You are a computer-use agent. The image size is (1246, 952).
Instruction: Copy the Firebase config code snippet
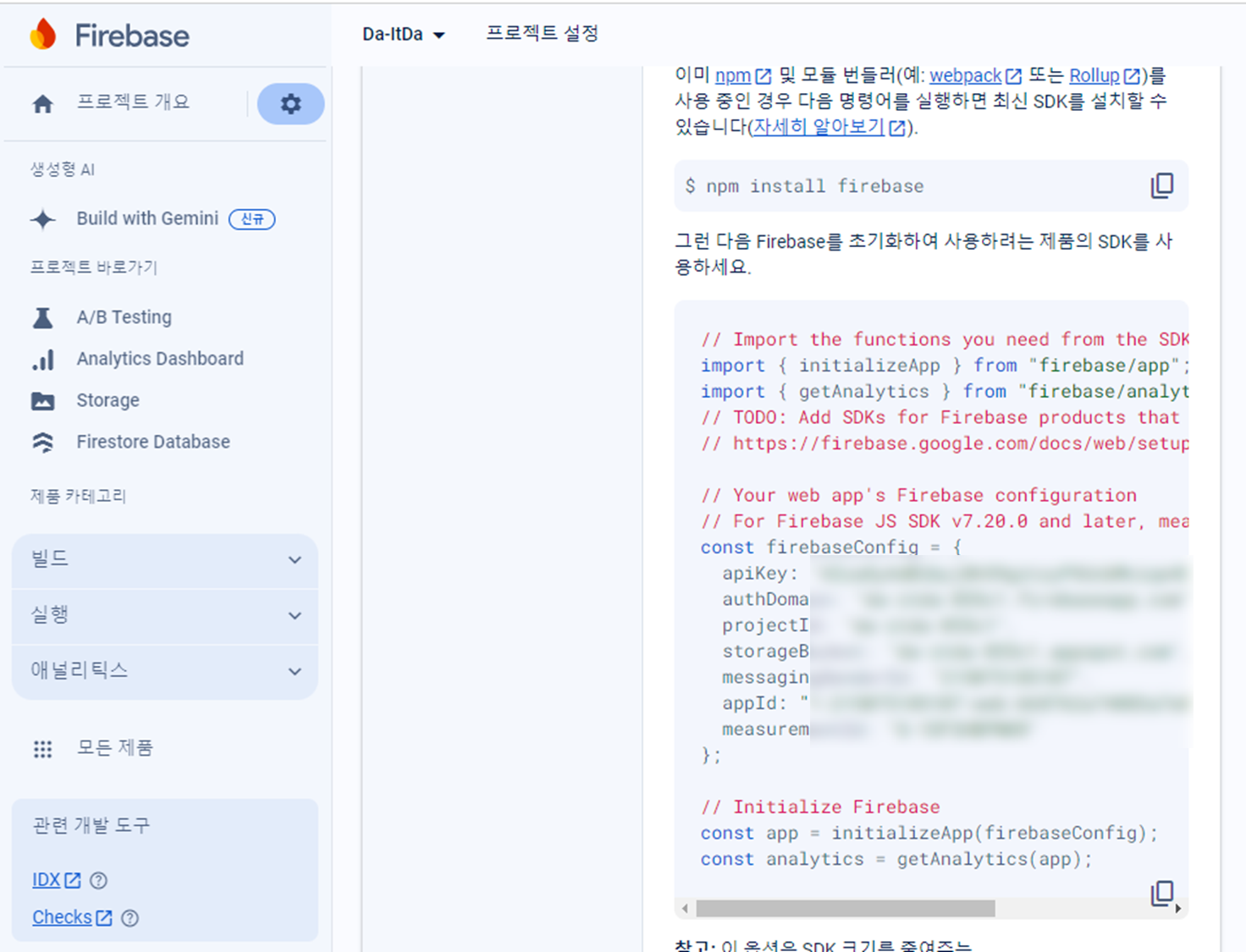coord(1162,892)
